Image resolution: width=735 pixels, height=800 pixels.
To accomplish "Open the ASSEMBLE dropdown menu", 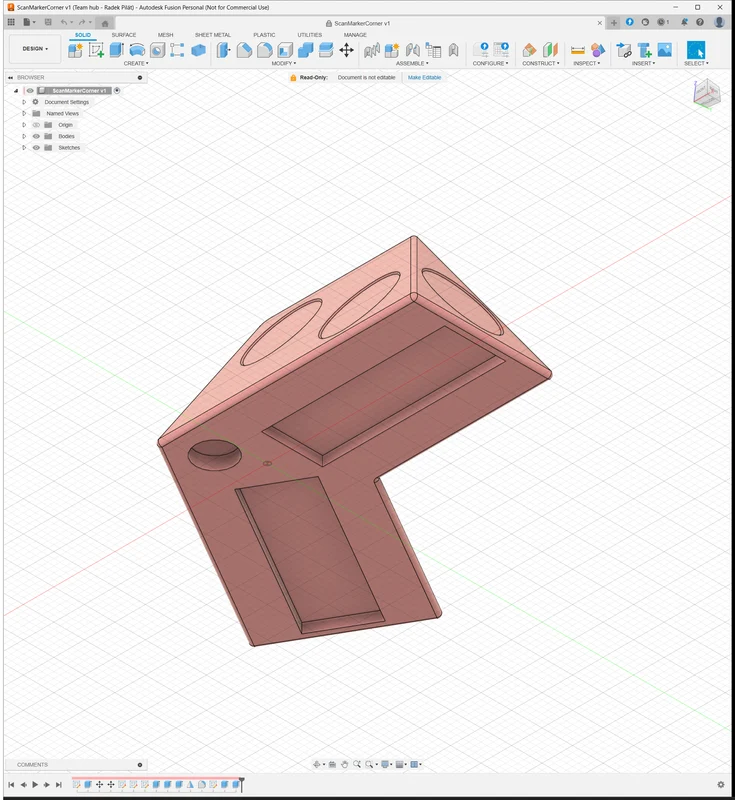I will coord(412,63).
